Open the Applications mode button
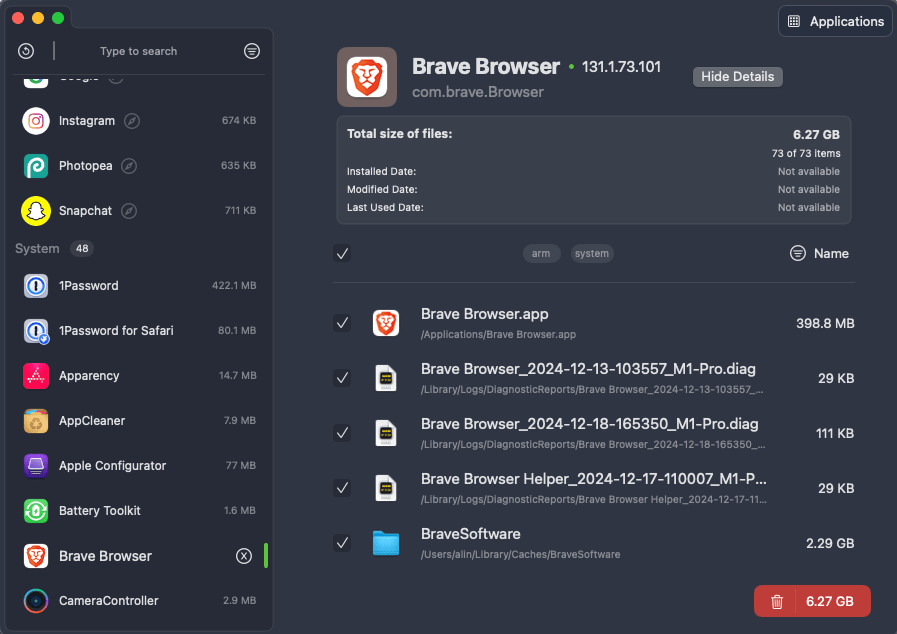Viewport: 897px width, 634px height. pos(835,21)
